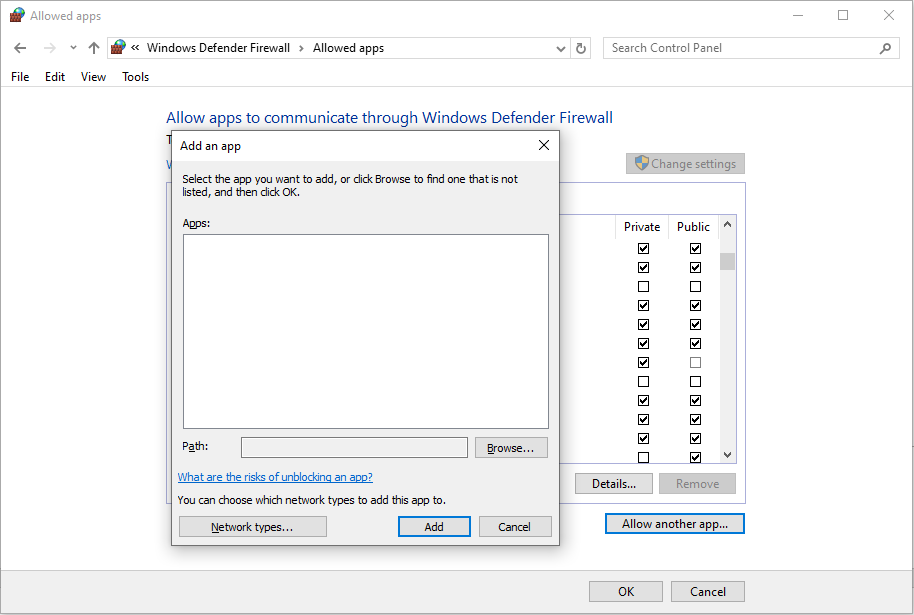914x615 pixels.
Task: Expand the address bar history dropdown
Action: click(561, 48)
